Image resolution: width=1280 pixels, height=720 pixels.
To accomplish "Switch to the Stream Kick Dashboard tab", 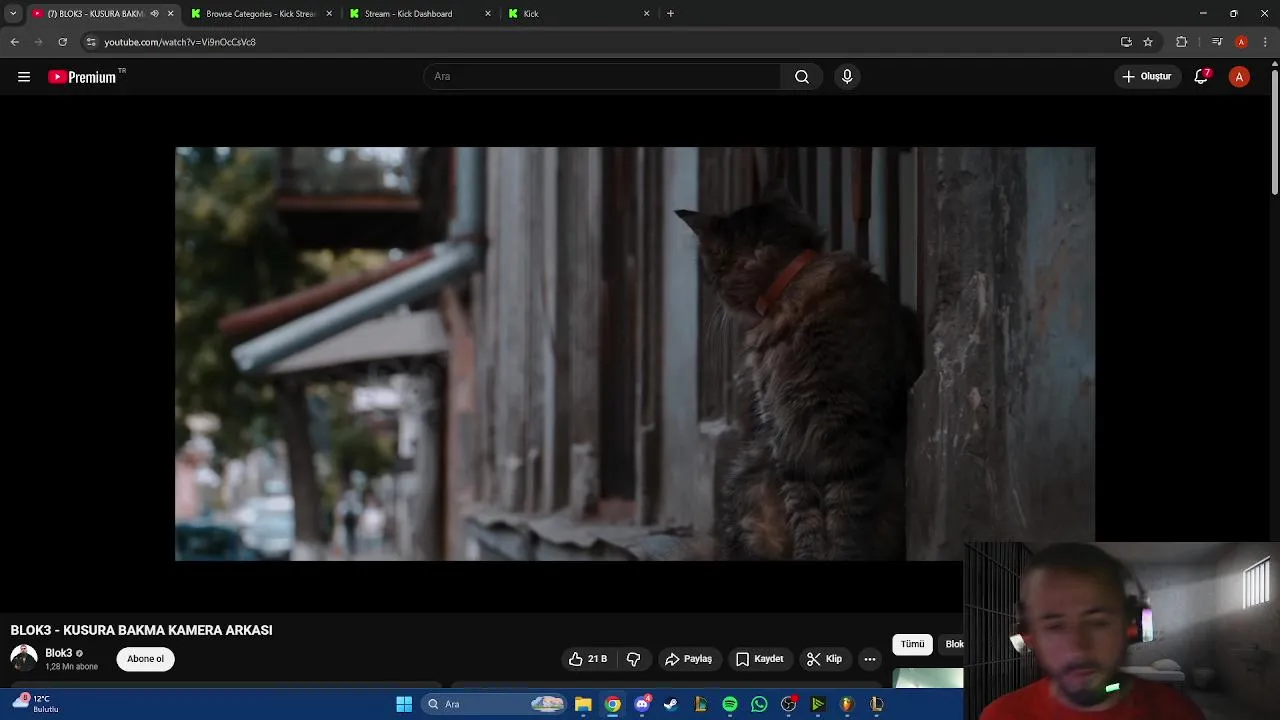I will coord(420,14).
